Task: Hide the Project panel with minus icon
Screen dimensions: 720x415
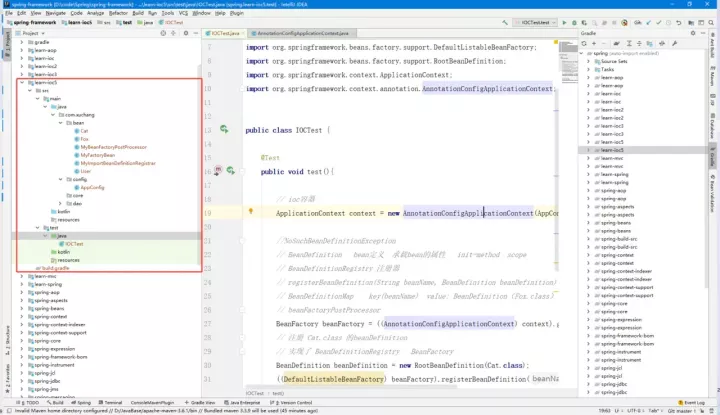Action: (196, 33)
